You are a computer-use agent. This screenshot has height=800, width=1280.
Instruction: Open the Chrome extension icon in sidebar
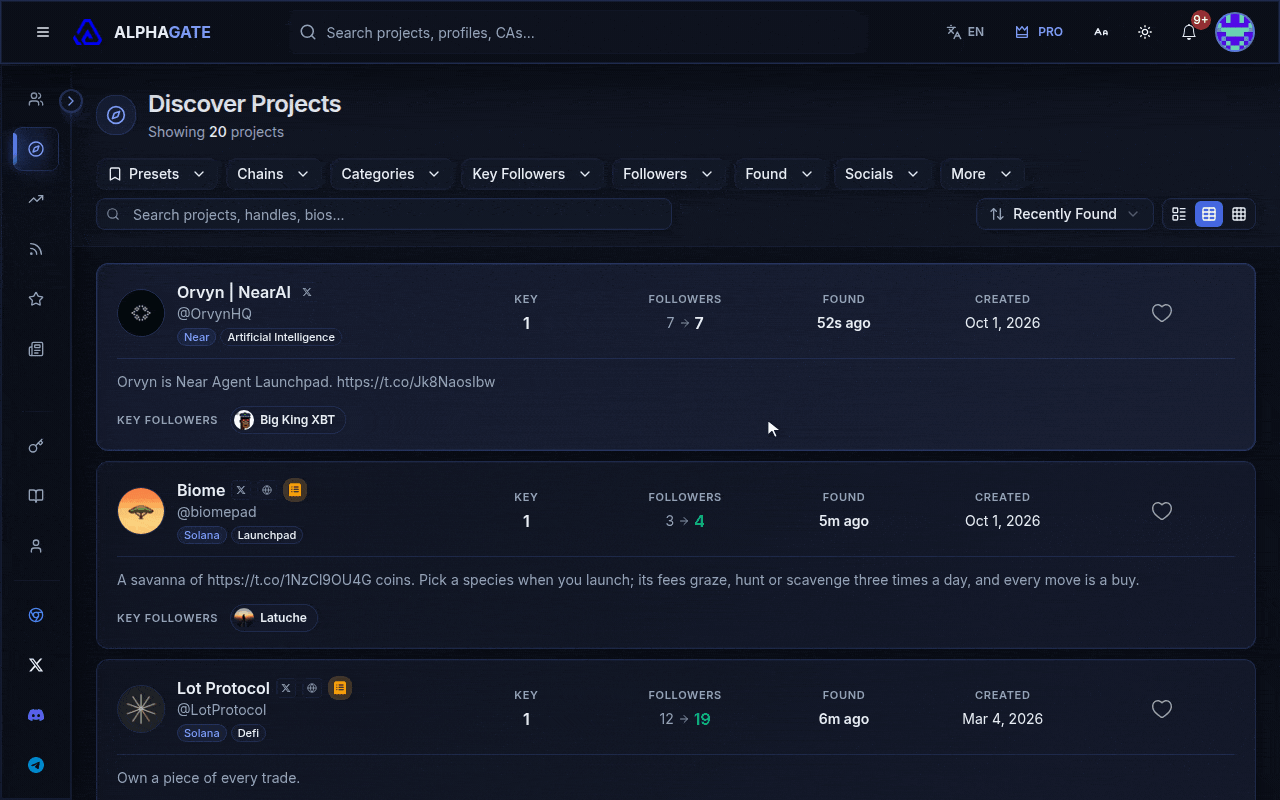36,615
